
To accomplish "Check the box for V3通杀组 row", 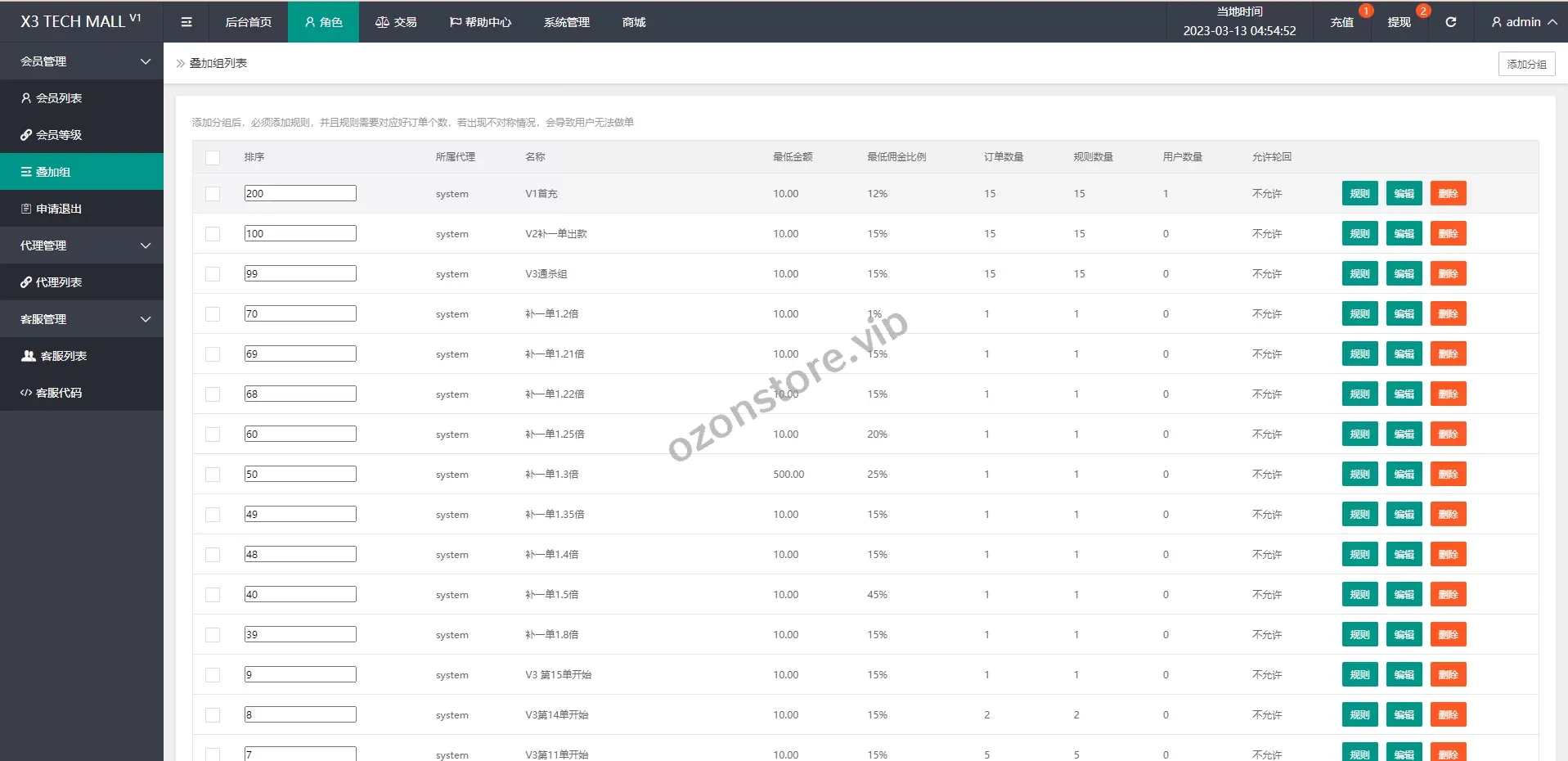I will [x=213, y=274].
